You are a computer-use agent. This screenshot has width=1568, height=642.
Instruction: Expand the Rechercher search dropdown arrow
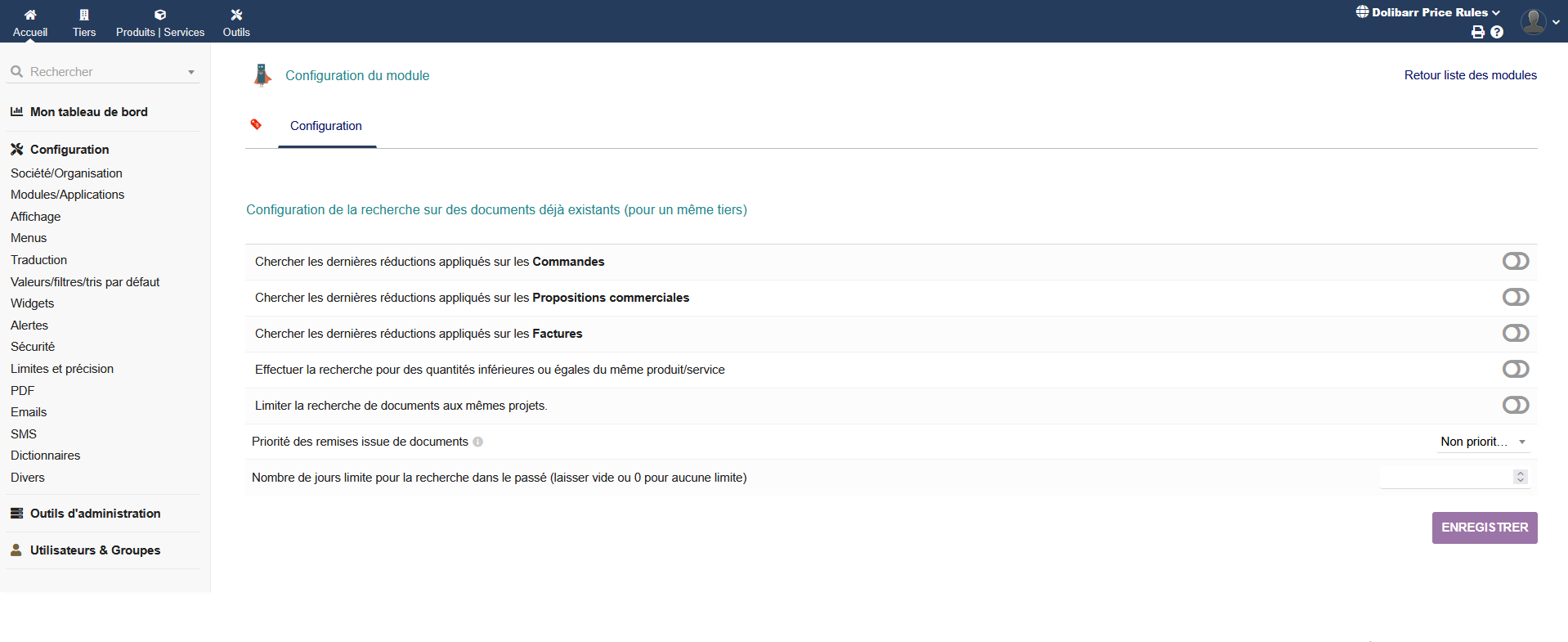(191, 72)
